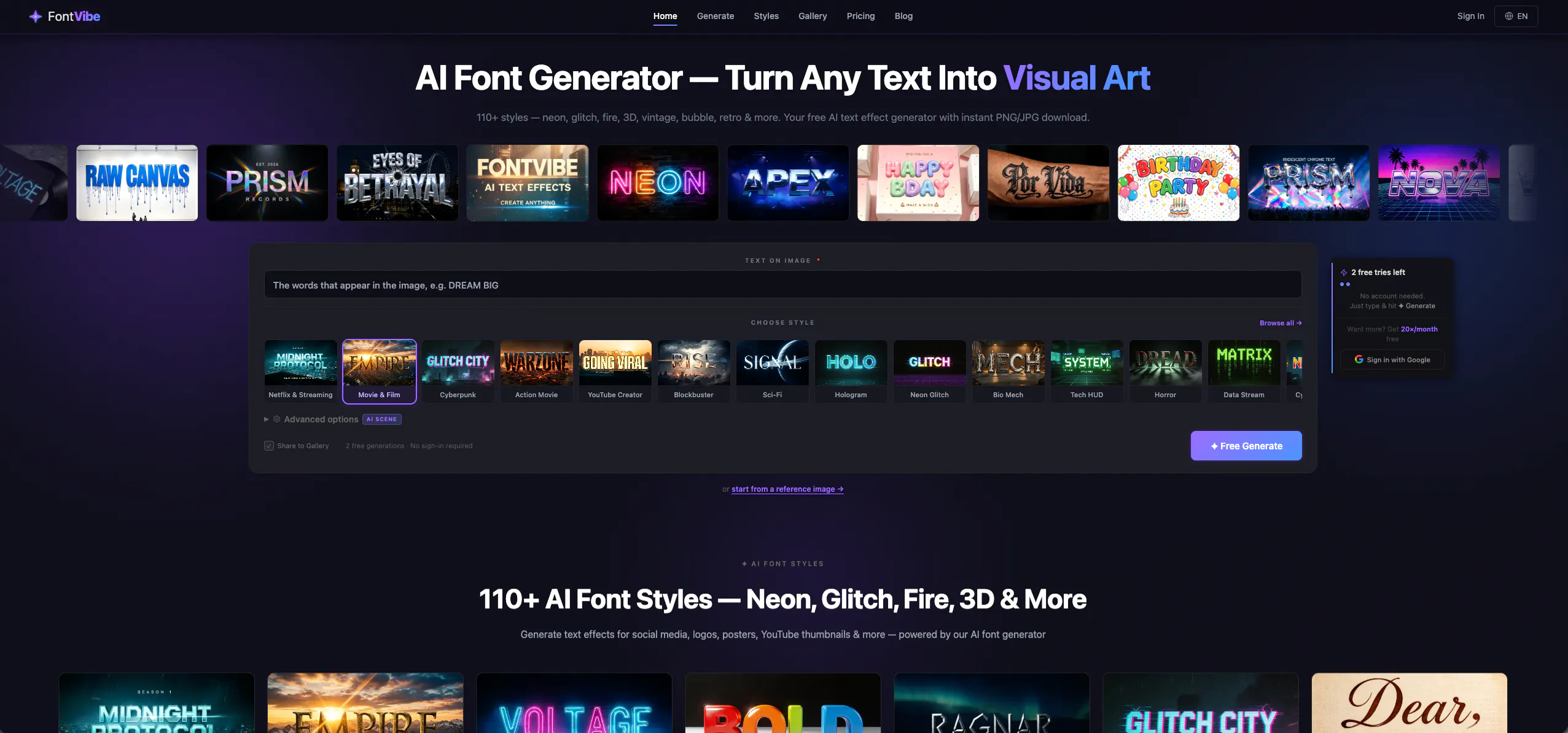1568x733 pixels.
Task: Open the Styles nav item
Action: 766,16
